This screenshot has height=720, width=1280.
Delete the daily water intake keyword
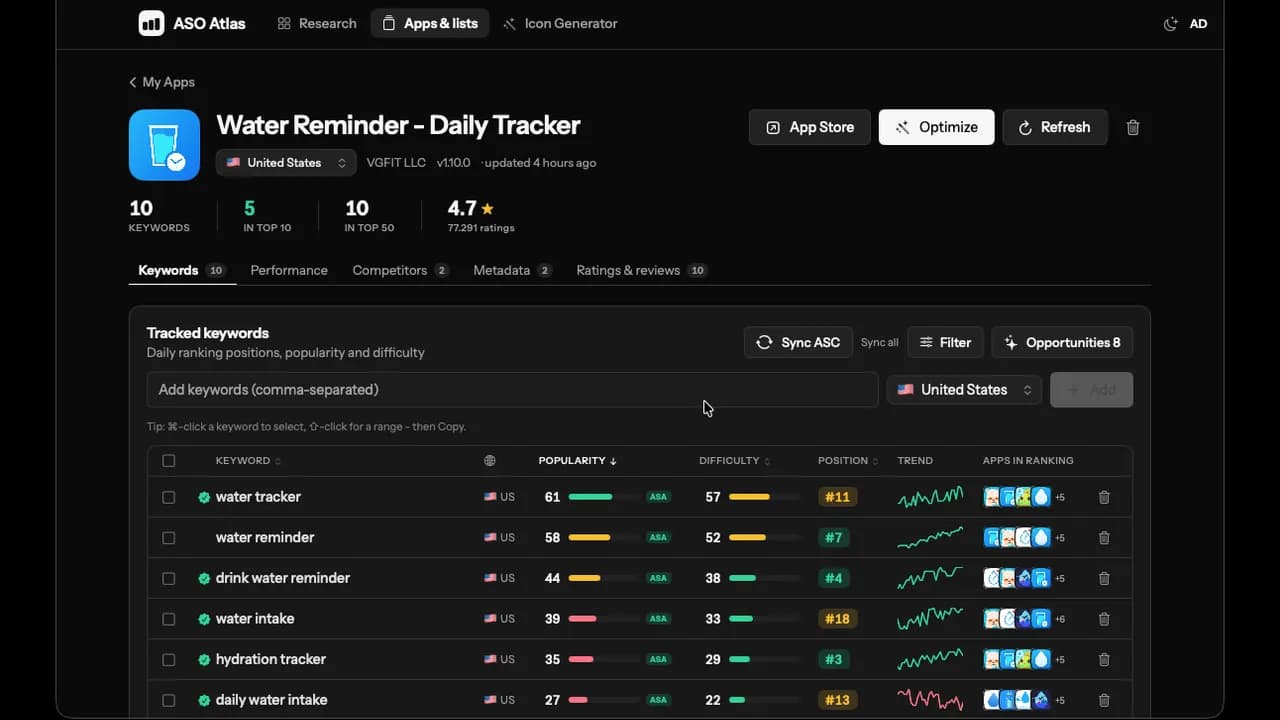(x=1104, y=700)
